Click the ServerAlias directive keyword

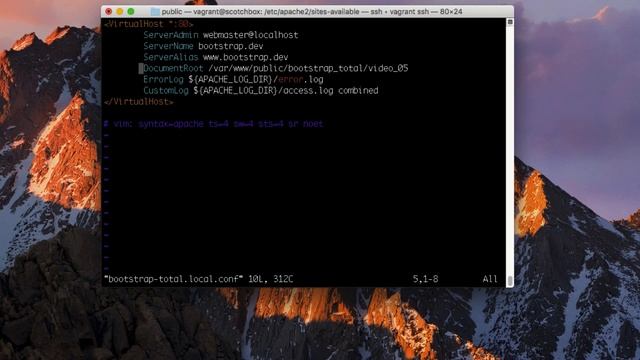tap(171, 57)
